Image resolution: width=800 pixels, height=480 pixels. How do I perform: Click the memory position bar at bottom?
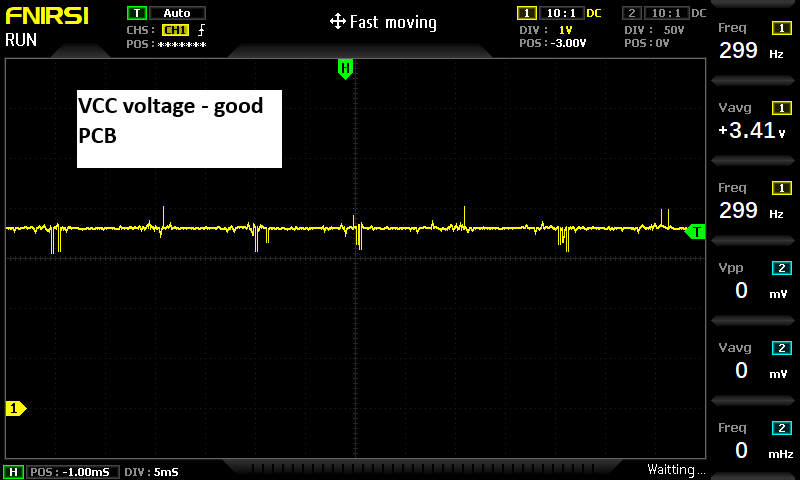pyautogui.click(x=423, y=468)
